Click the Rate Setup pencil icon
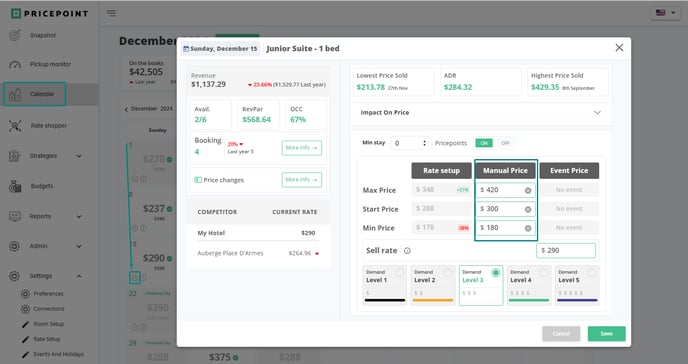Viewport: 688px width, 364px height. pyautogui.click(x=25, y=339)
